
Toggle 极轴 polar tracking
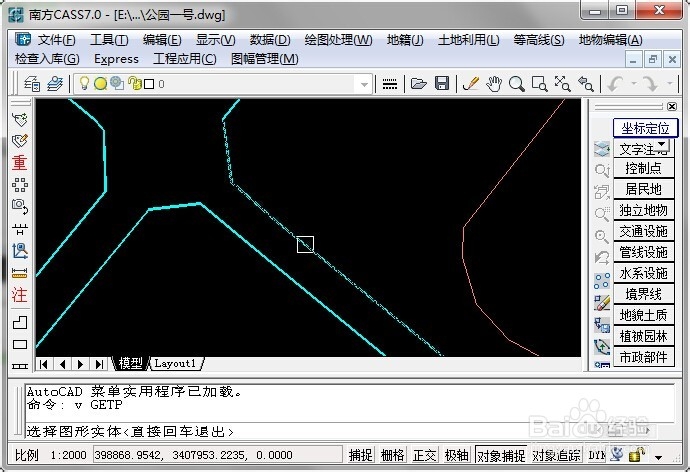point(456,455)
